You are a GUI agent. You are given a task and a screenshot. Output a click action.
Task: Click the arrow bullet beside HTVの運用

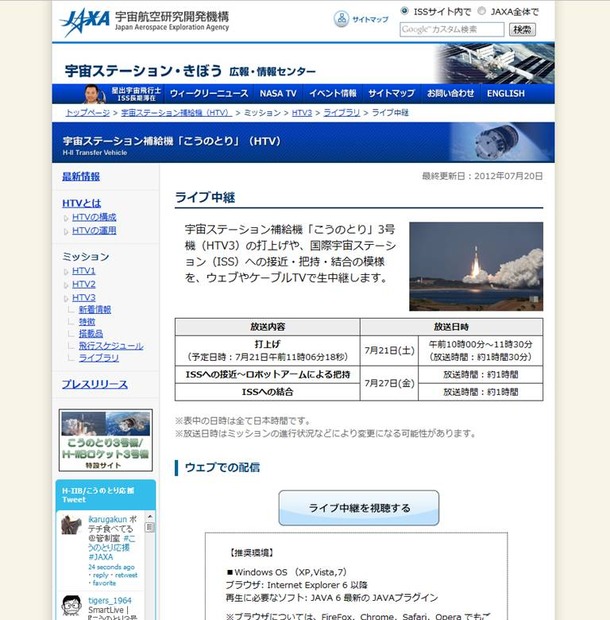[x=66, y=232]
